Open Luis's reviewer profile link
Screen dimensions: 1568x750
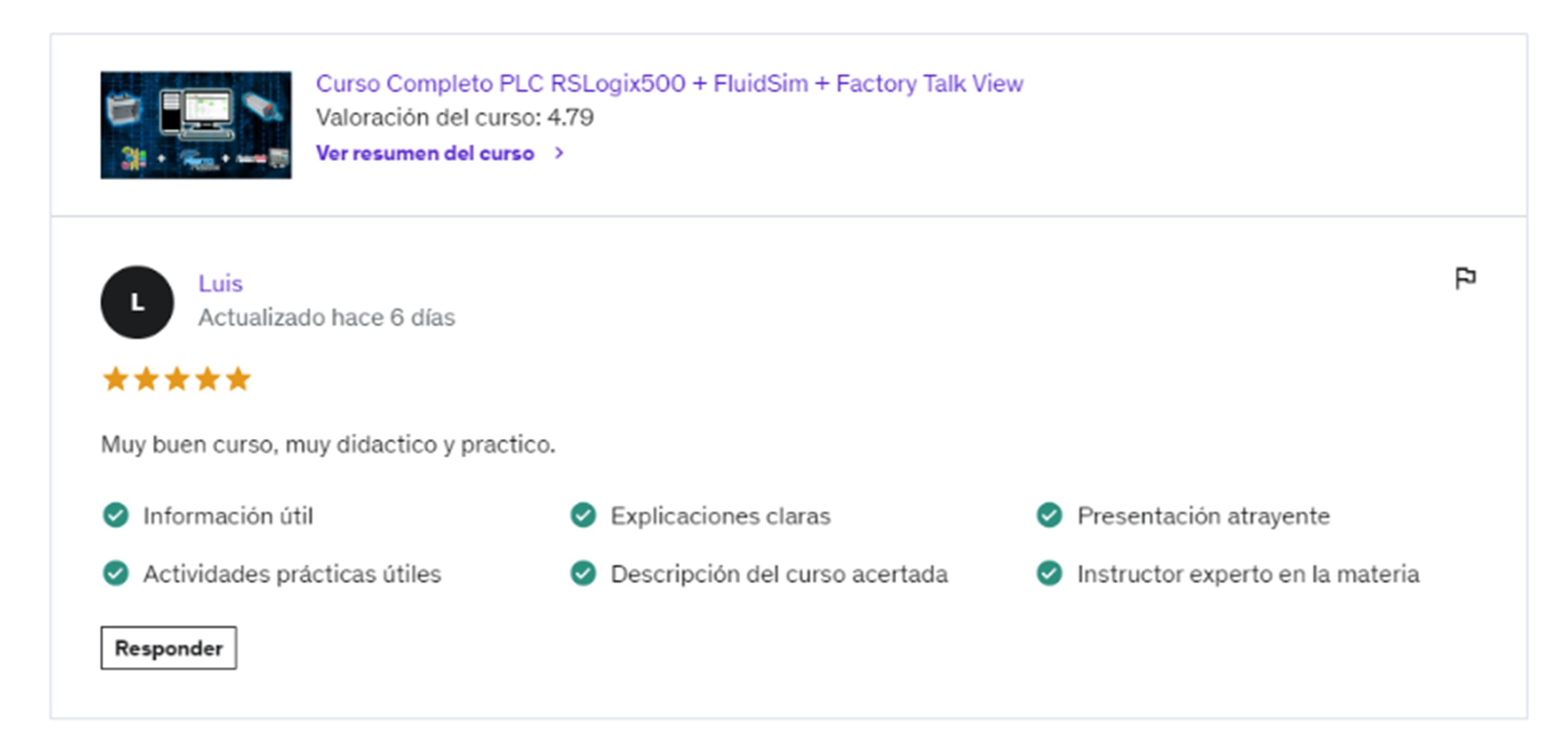(220, 283)
